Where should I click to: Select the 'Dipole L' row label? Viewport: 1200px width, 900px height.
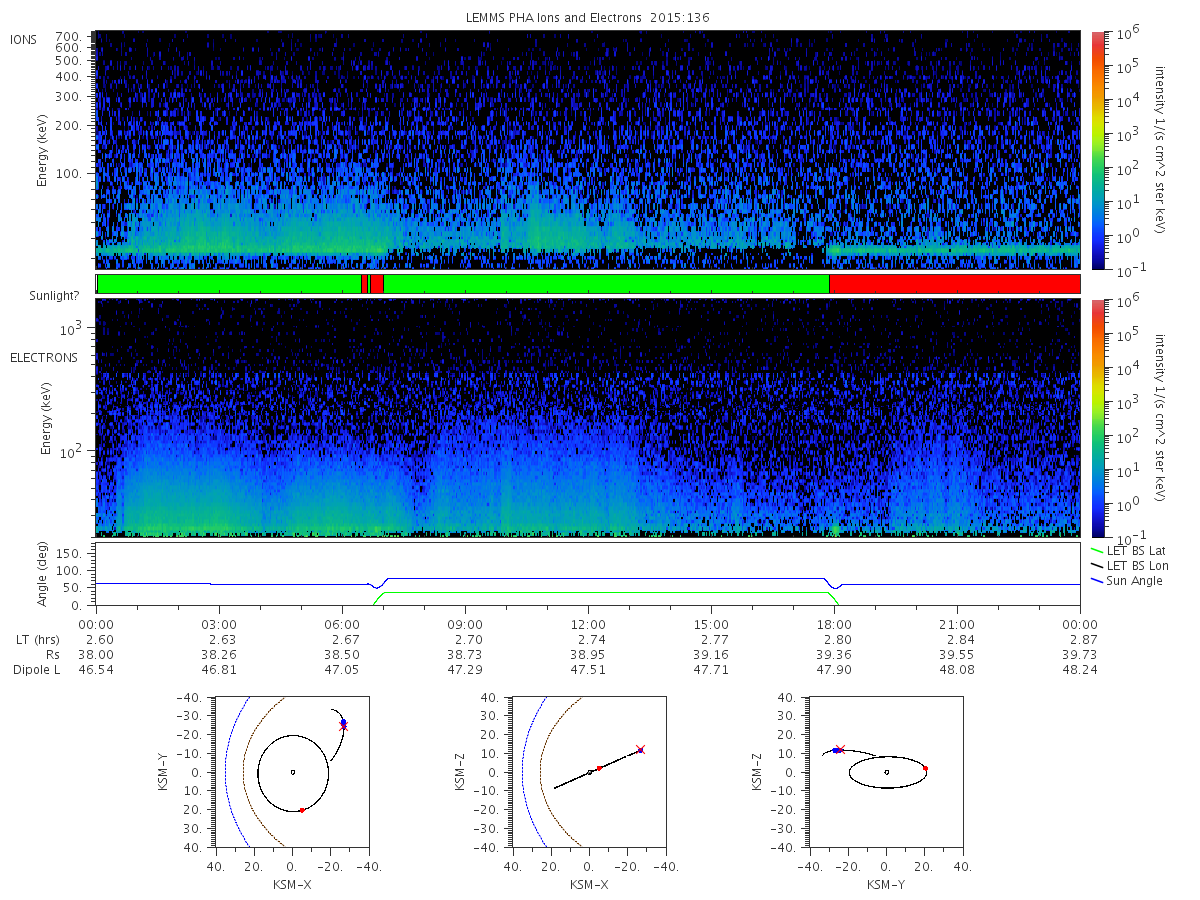click(36, 670)
